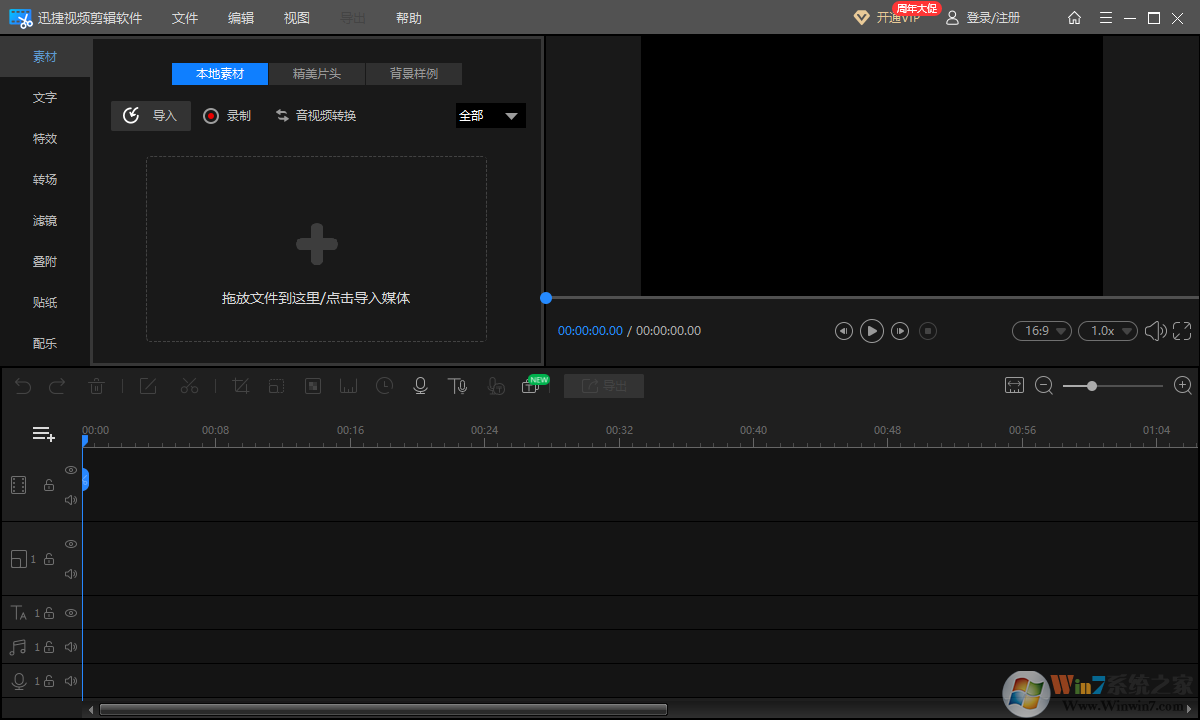Image resolution: width=1200 pixels, height=720 pixels.
Task: Open the 1.0x playback speed dropdown
Action: (x=1107, y=330)
